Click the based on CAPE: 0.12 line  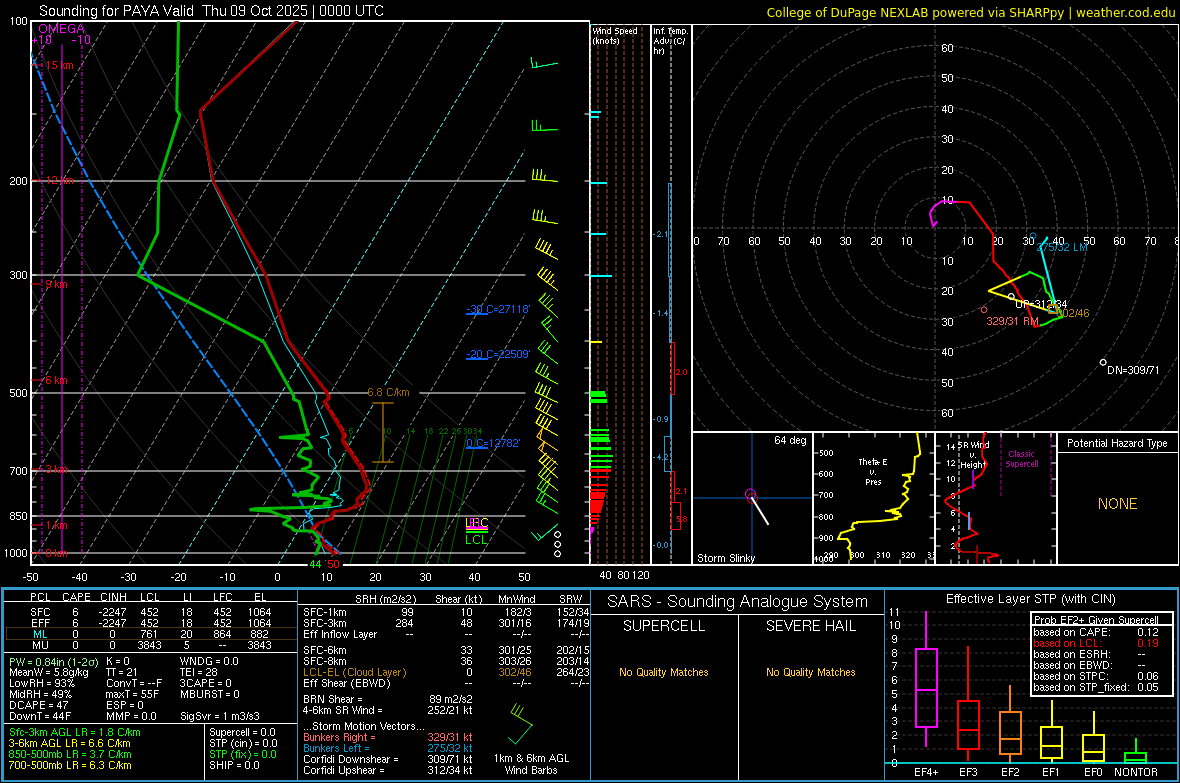tap(1096, 632)
